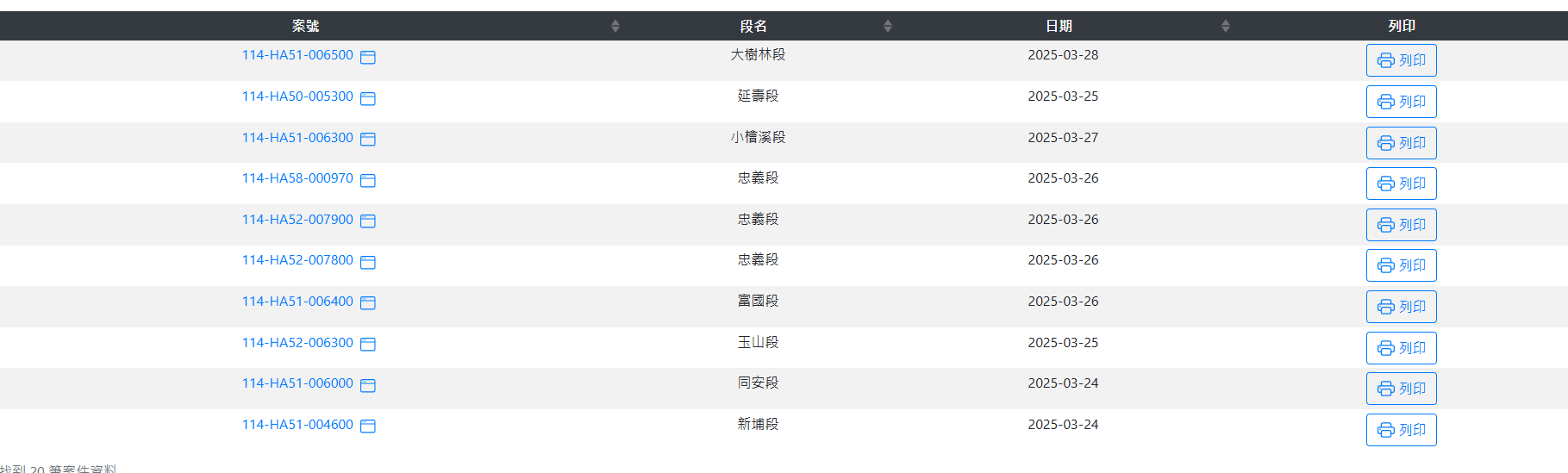The image size is (1568, 473).
Task: Click window icon beside 114-HA58-000970
Action: (x=367, y=180)
